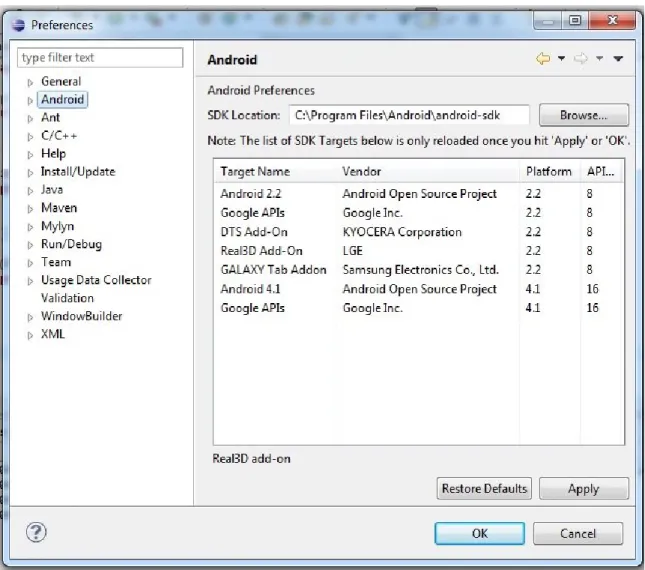Expand the Run/Debug tree node
Viewport: 645px width, 570px height.
tap(30, 246)
